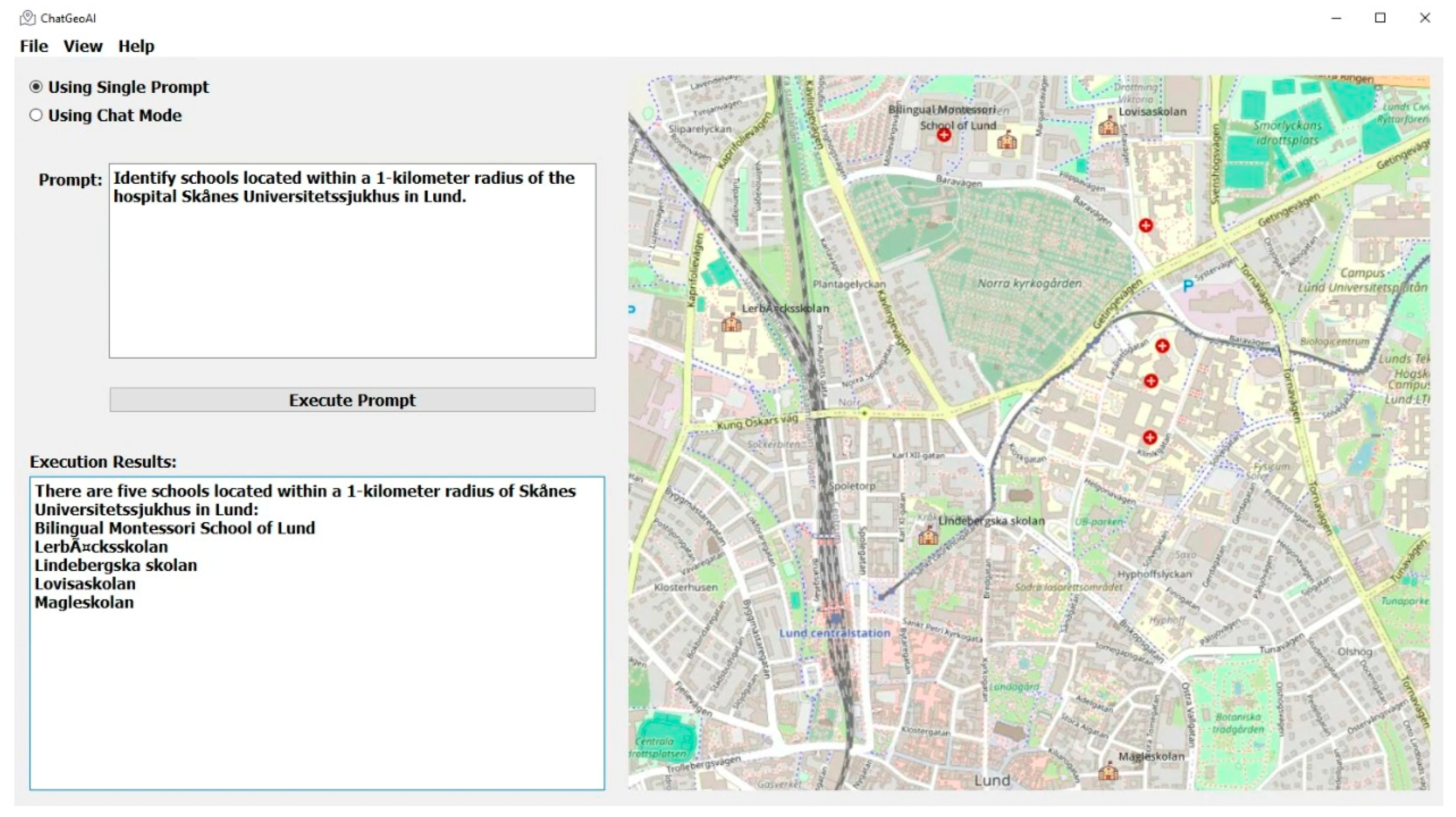Maximize the ChatGeoAI window
Viewport: 1456px width, 817px height.
pos(1380,18)
